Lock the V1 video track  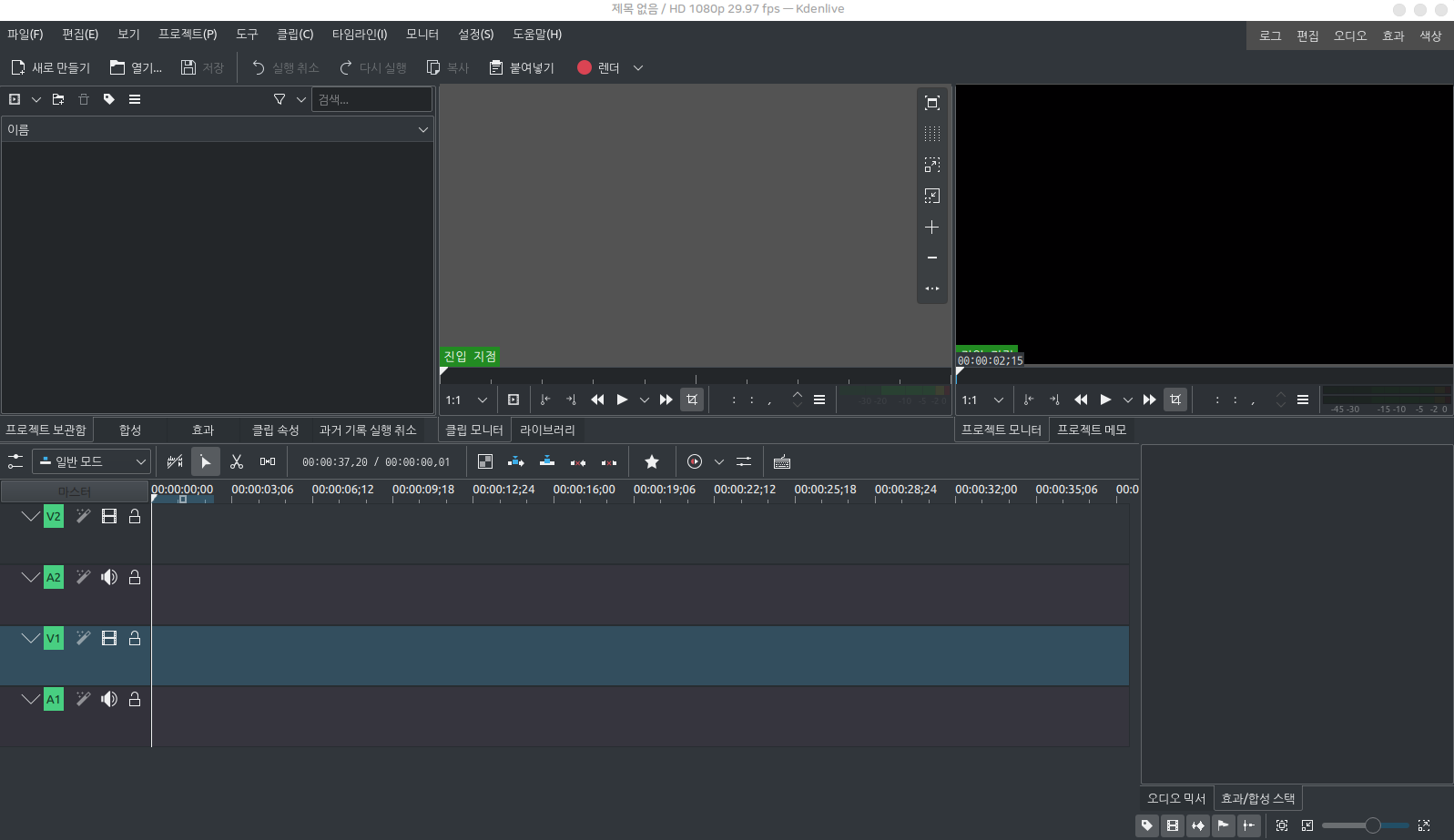[x=135, y=638]
